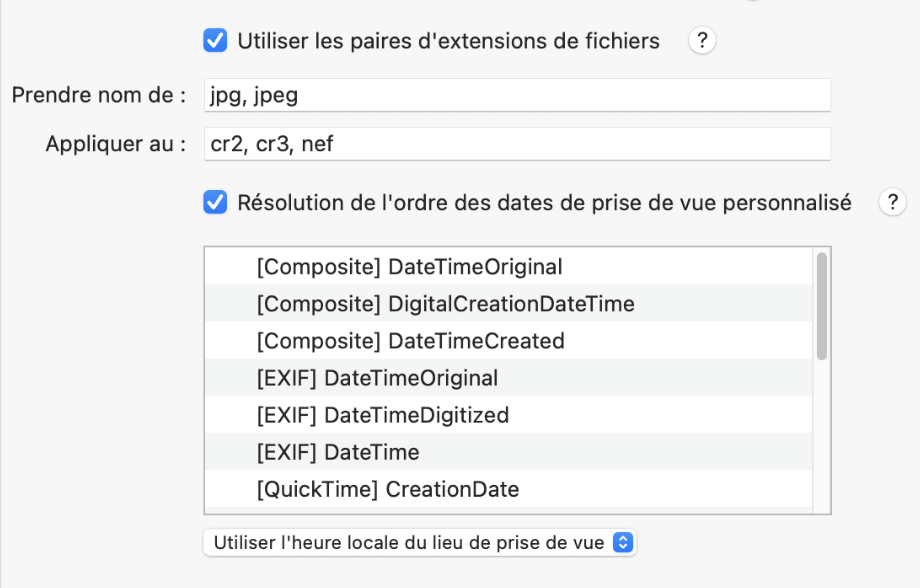Click the blue dropdown arrows for heure locale

point(623,542)
